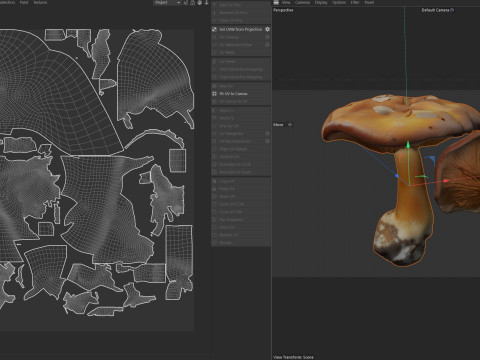Screen dimensions: 480x360
Task: Run Set UVW from Projection command
Action: [241, 29]
